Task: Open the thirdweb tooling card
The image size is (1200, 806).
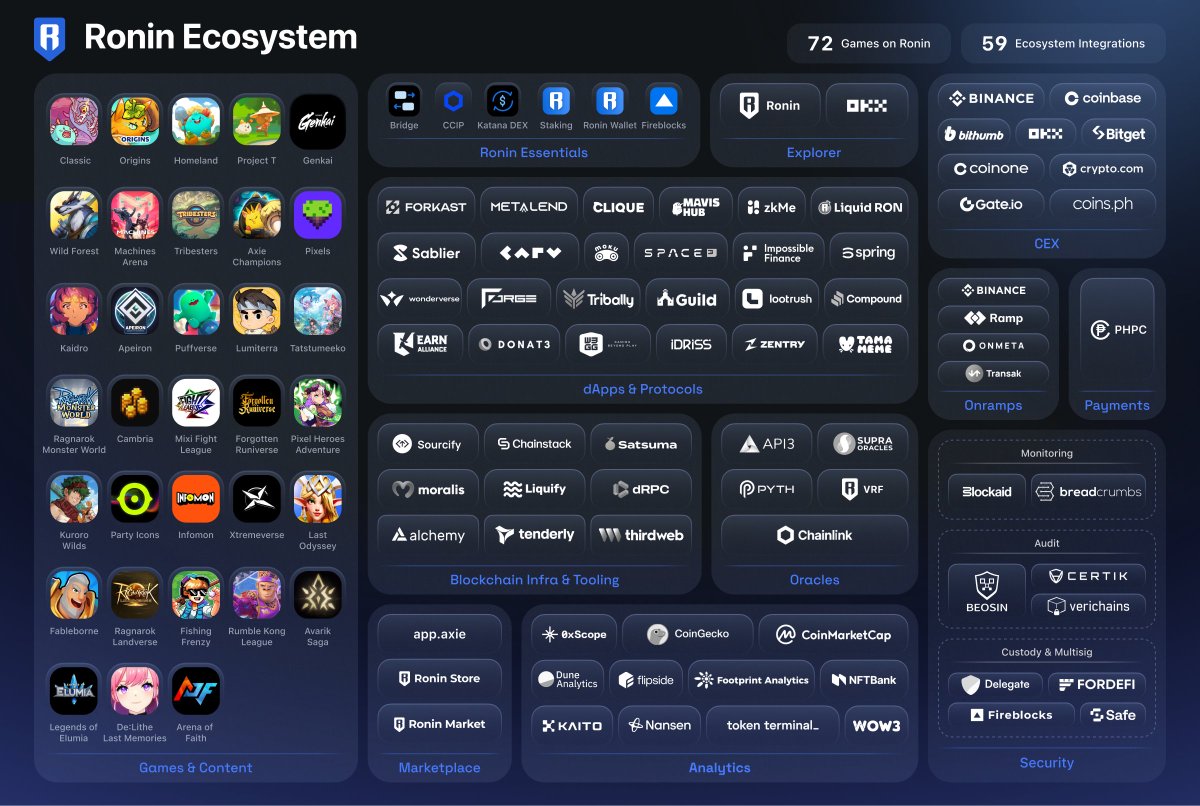Action: [641, 535]
